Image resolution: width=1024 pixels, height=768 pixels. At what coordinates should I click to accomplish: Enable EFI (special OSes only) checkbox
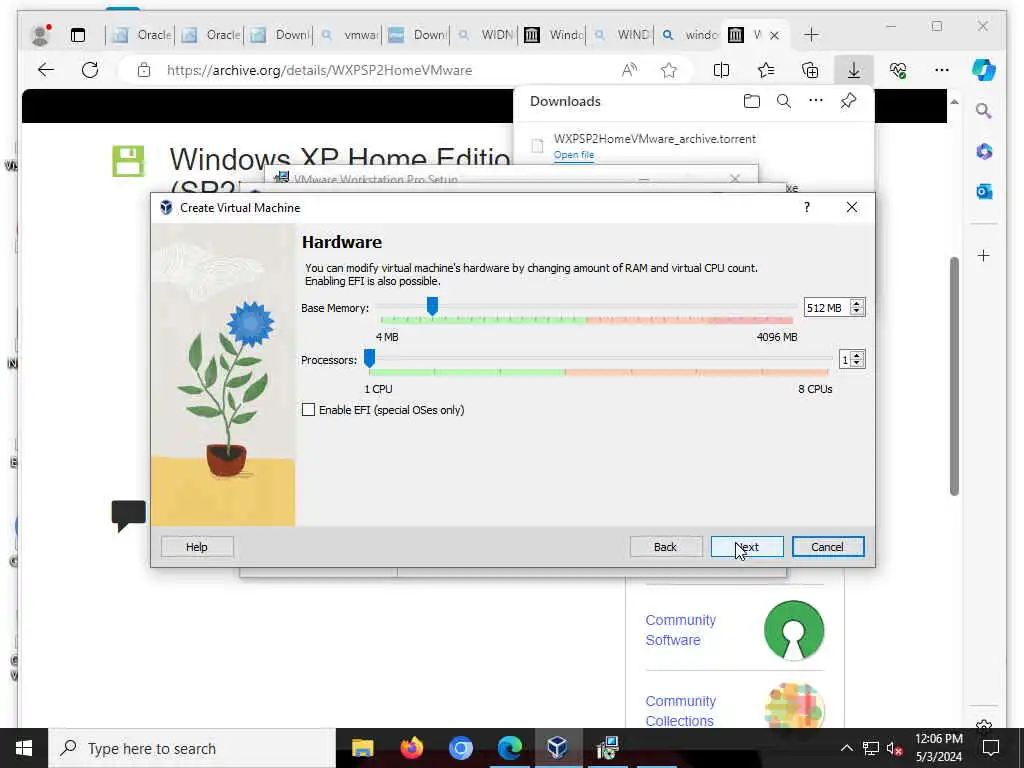308,409
